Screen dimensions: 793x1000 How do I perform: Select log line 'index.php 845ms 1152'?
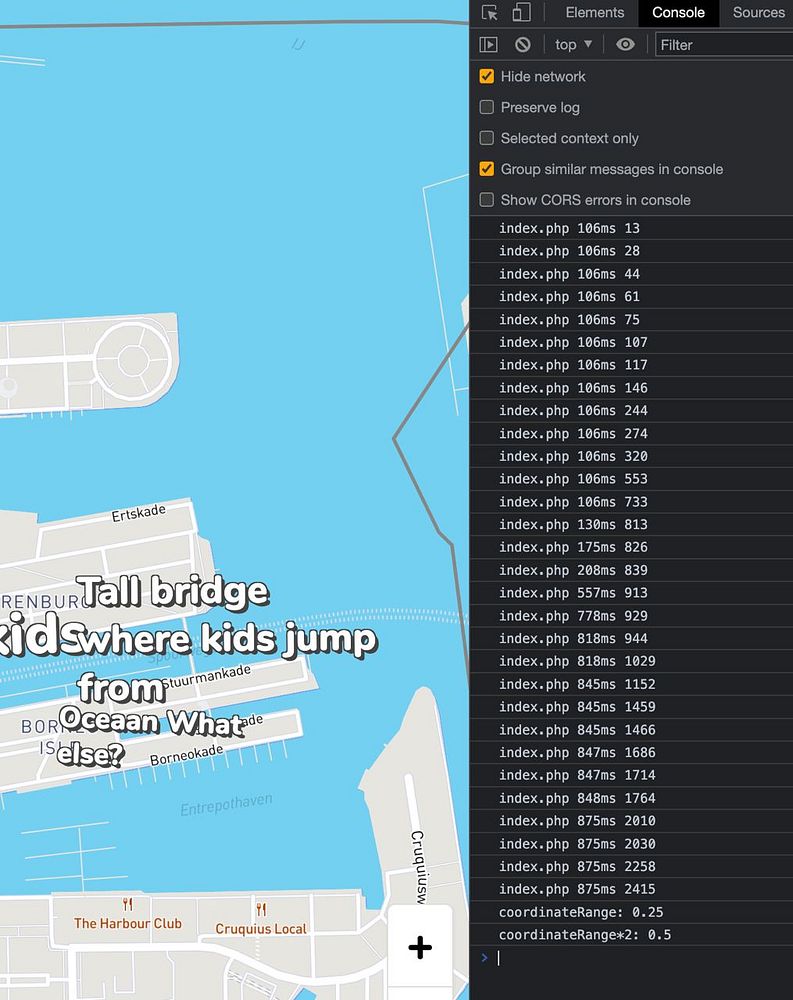pyautogui.click(x=632, y=684)
